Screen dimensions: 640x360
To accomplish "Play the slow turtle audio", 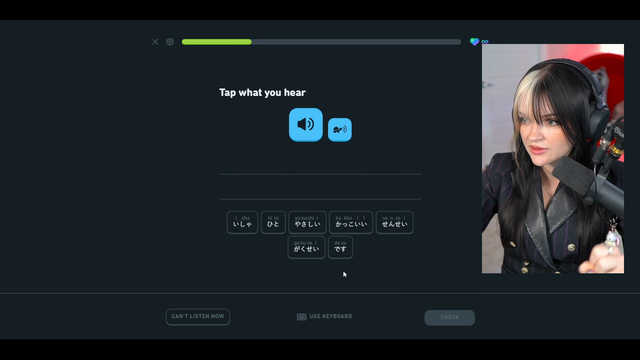I will tap(340, 130).
